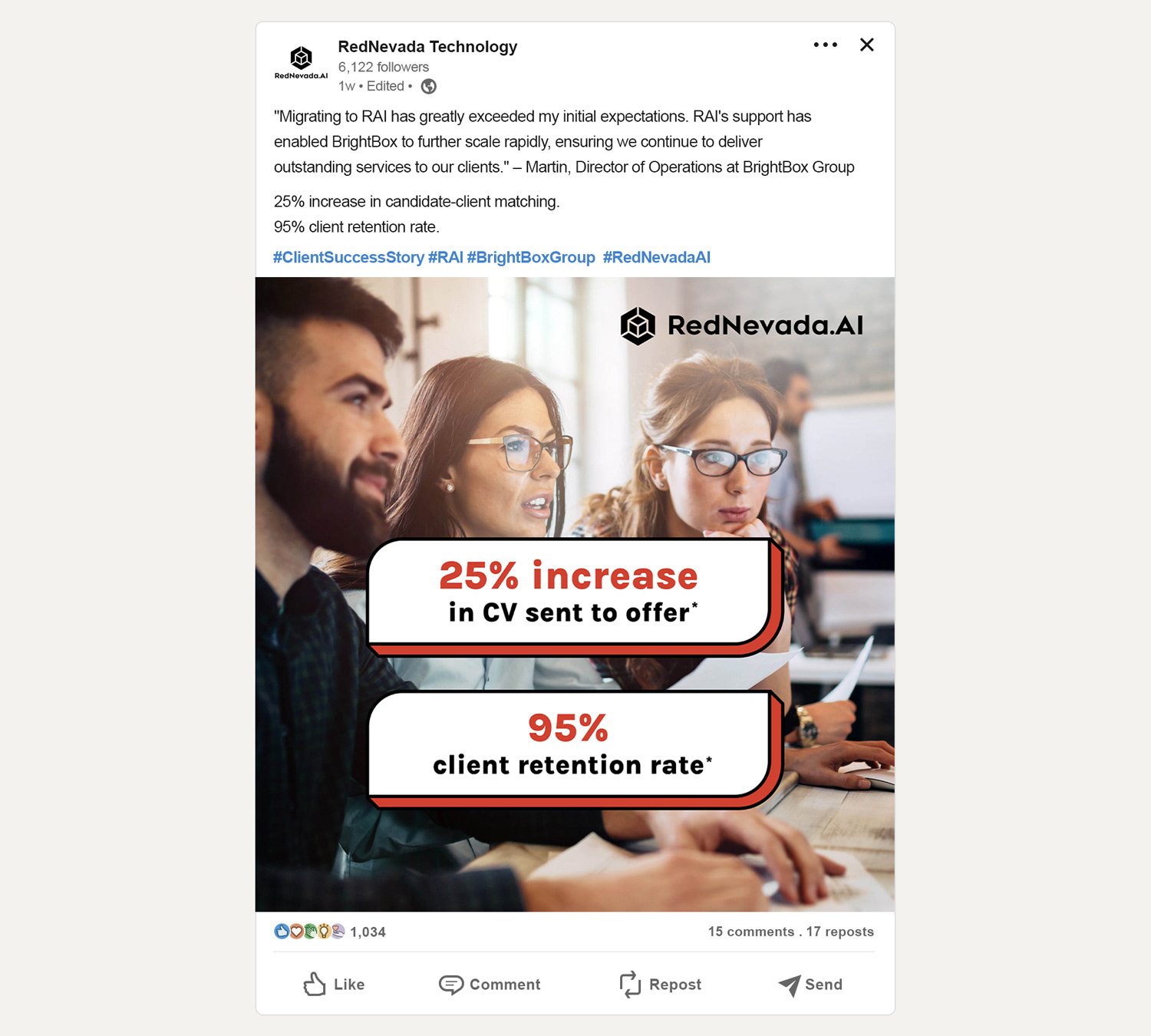Click the Comment speech bubble icon
The height and width of the screenshot is (1036, 1151).
tap(451, 985)
